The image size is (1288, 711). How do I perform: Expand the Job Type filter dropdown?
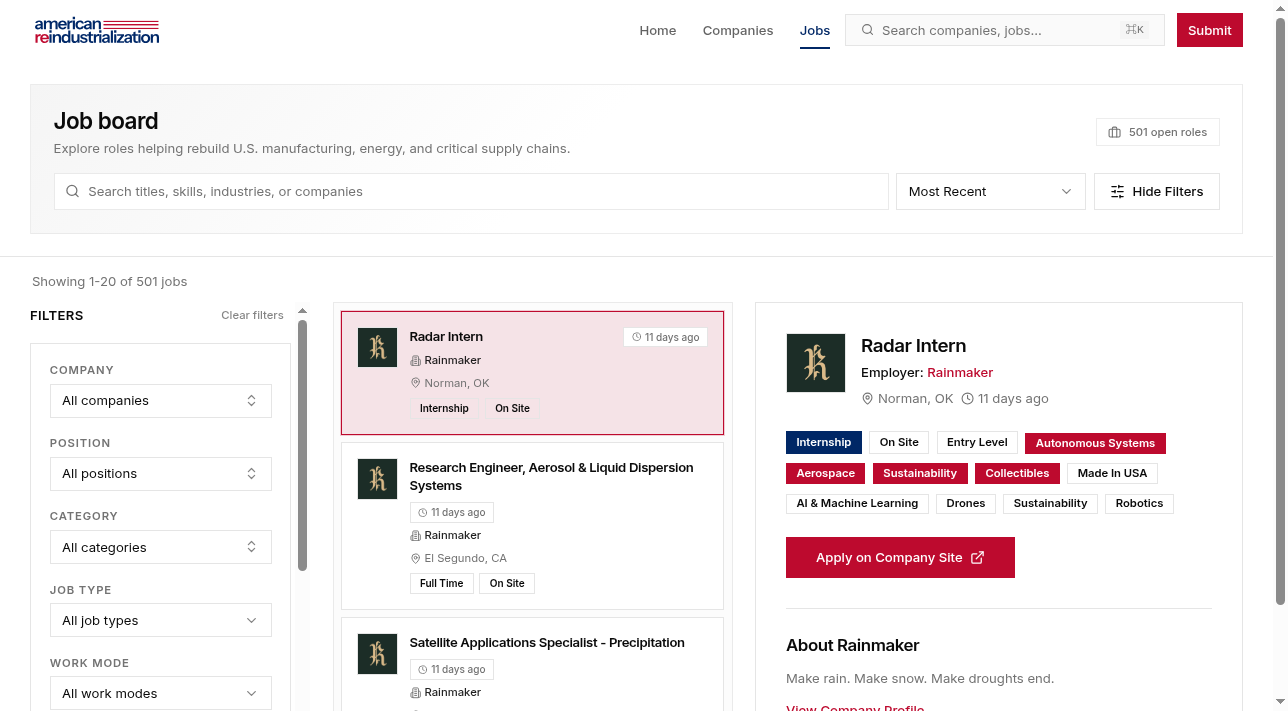pos(161,620)
